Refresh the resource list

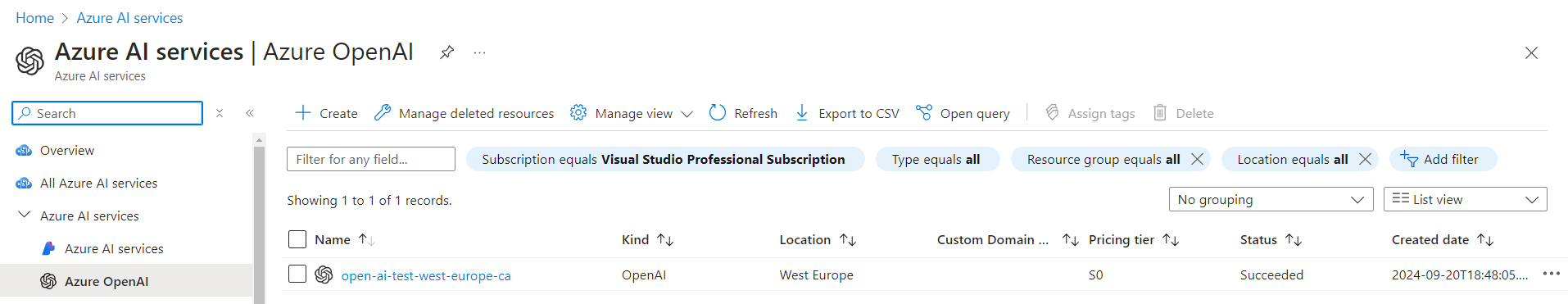tap(743, 113)
